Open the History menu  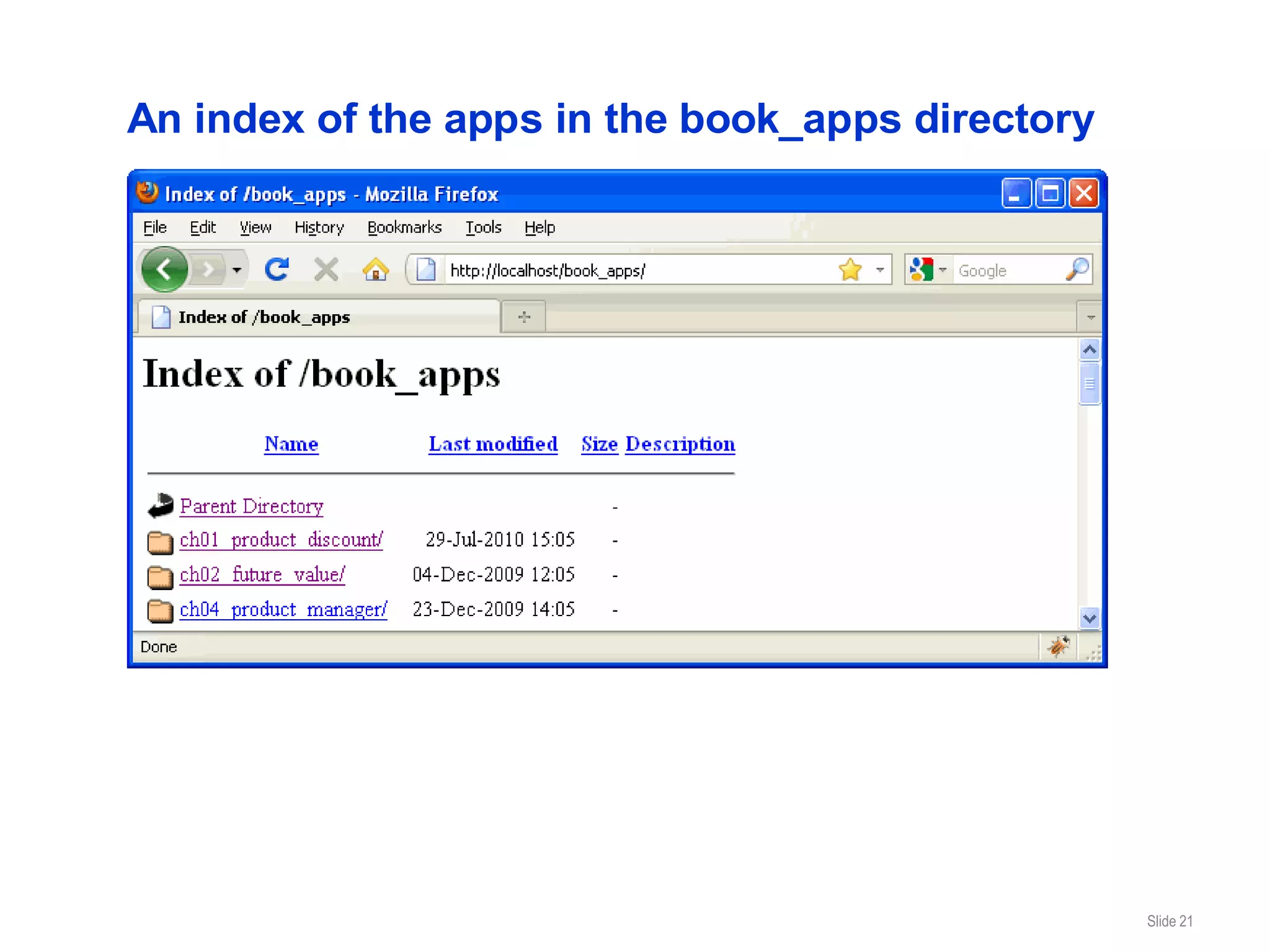pyautogui.click(x=319, y=227)
